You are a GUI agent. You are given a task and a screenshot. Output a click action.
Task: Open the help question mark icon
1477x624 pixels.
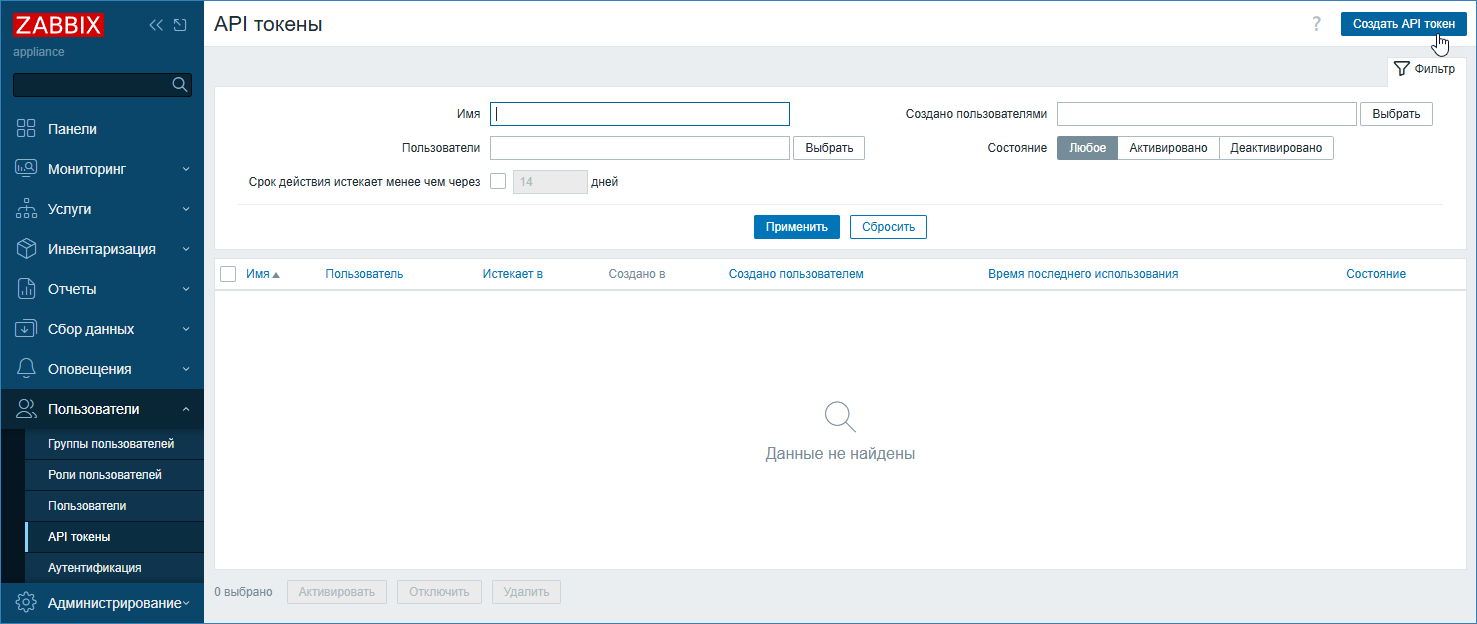click(x=1316, y=24)
